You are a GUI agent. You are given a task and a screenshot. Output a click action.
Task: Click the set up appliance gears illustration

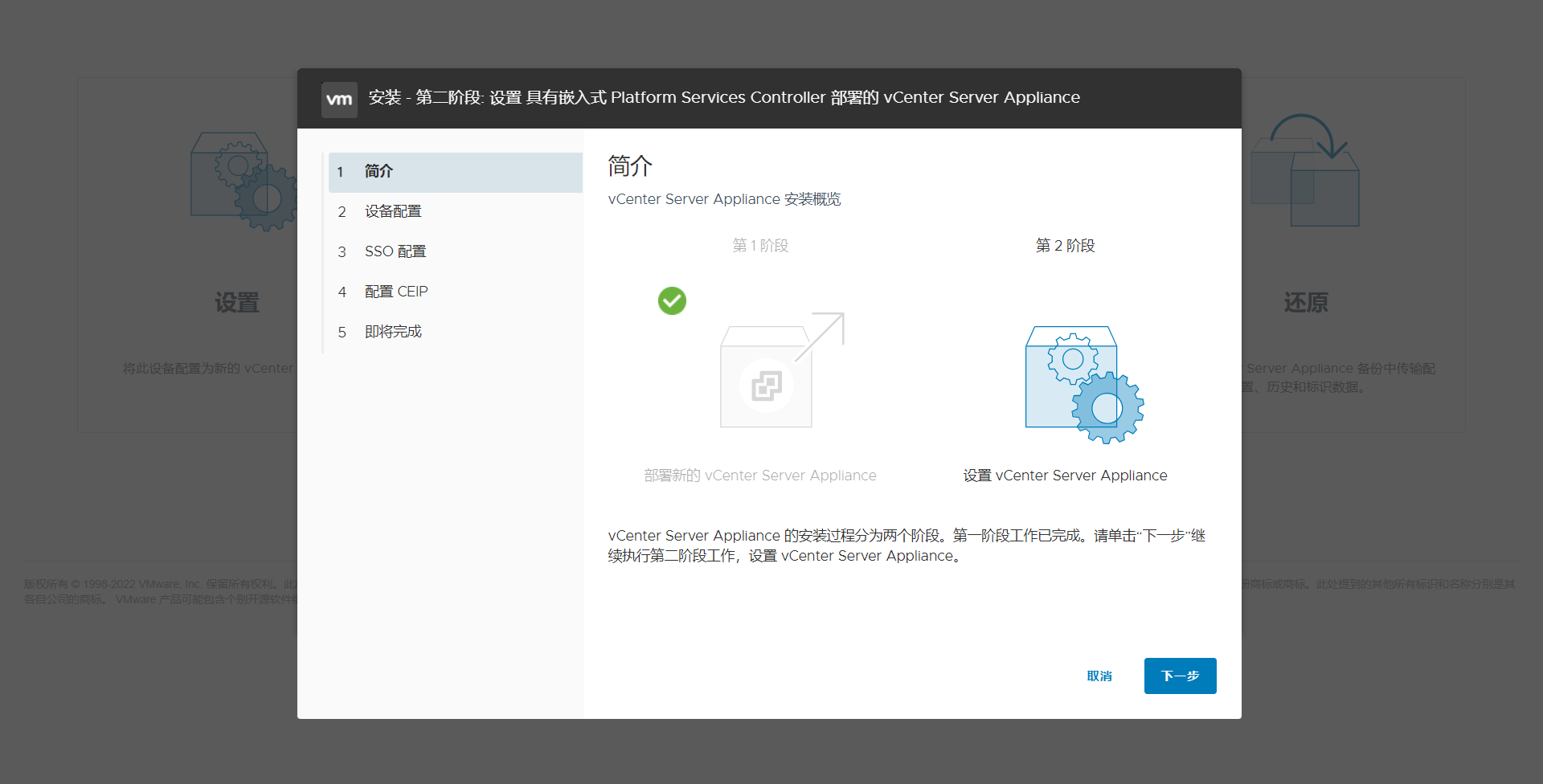tap(1084, 384)
